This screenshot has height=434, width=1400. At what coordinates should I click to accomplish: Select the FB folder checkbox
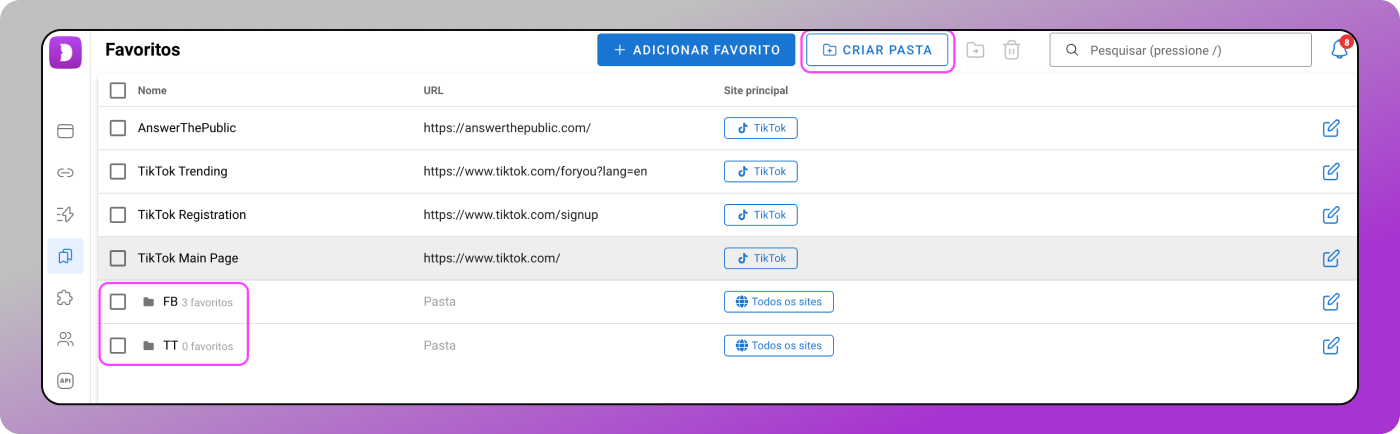(118, 302)
